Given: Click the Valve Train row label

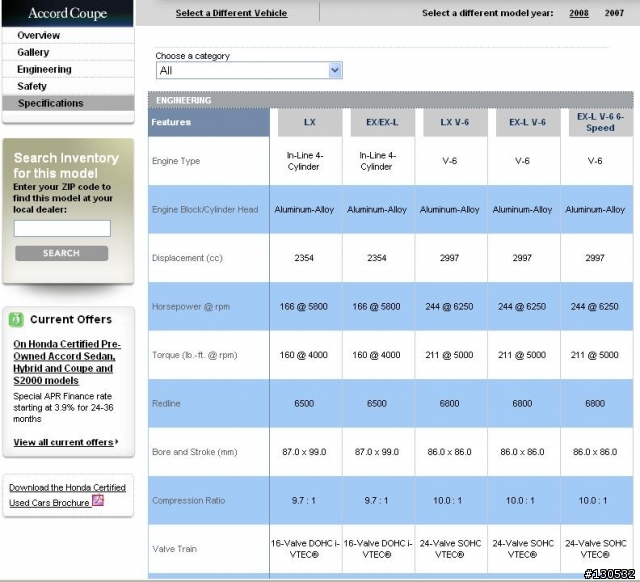Looking at the screenshot, I should pyautogui.click(x=174, y=549).
